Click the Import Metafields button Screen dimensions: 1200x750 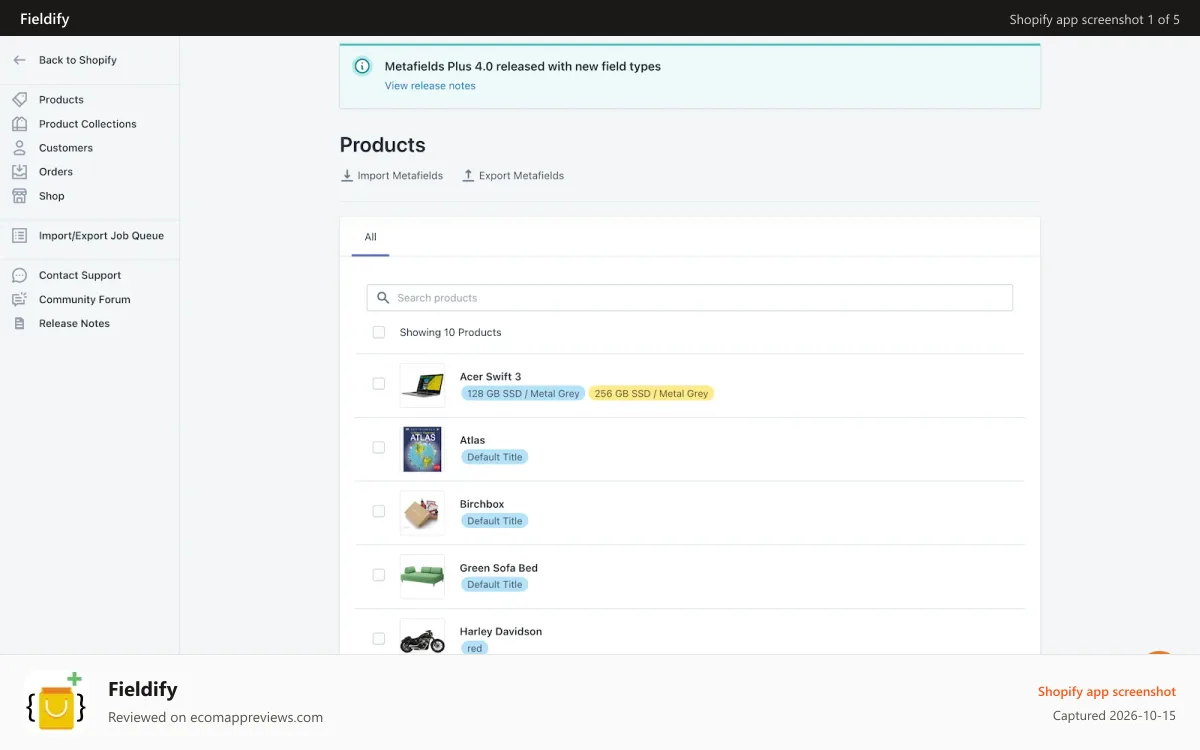392,175
